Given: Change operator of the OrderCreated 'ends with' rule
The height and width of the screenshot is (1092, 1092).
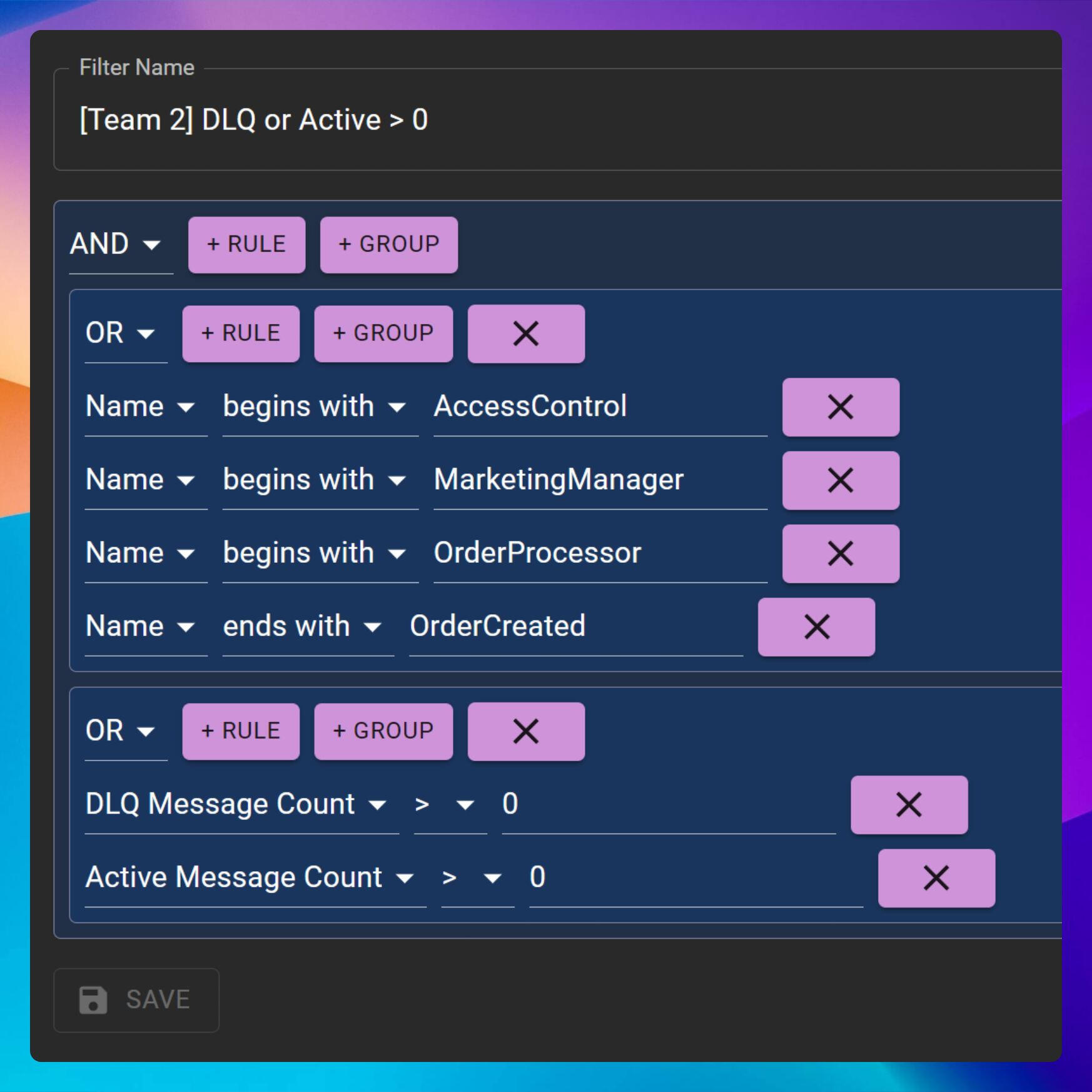Looking at the screenshot, I should (306, 627).
